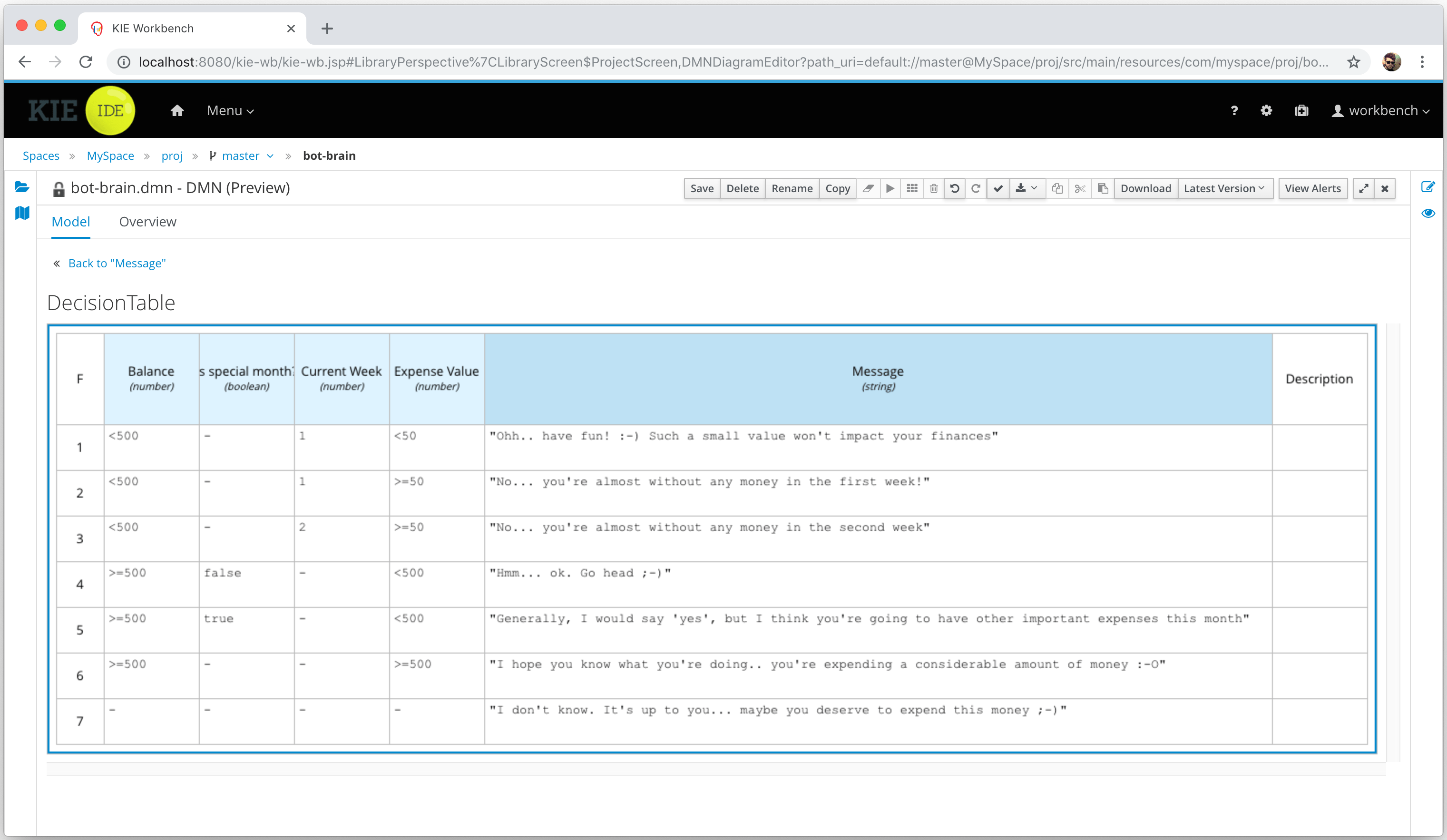Validate the model with checkmark icon
Image resolution: width=1447 pixels, height=840 pixels.
tap(998, 188)
